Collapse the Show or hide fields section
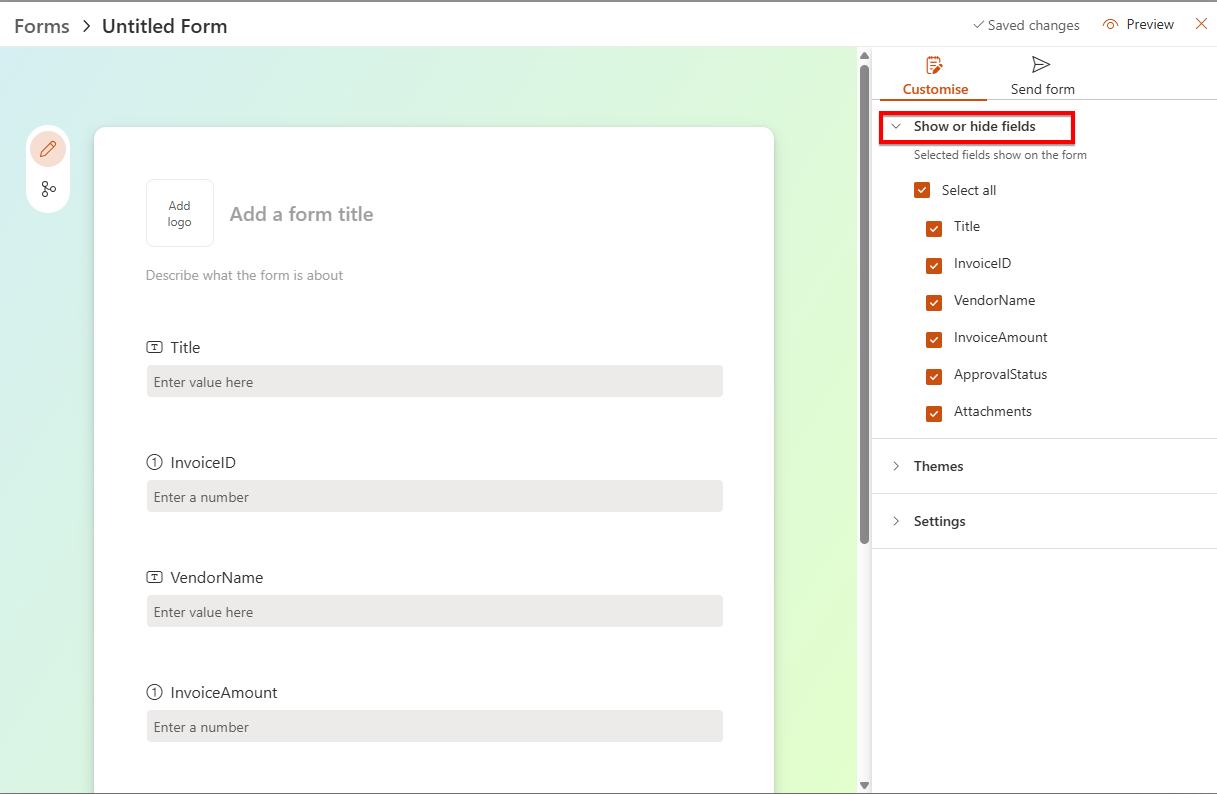Image resolution: width=1217 pixels, height=794 pixels. point(896,127)
